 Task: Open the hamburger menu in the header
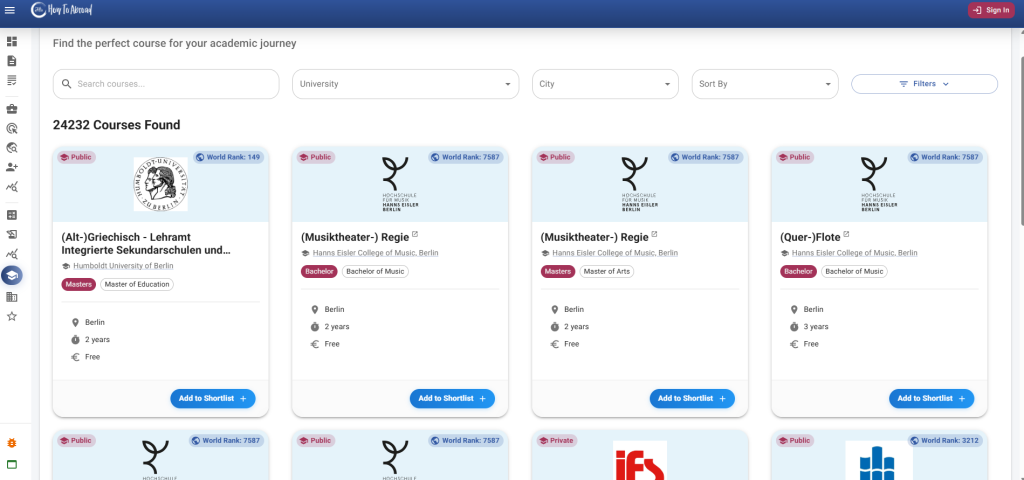coord(11,10)
